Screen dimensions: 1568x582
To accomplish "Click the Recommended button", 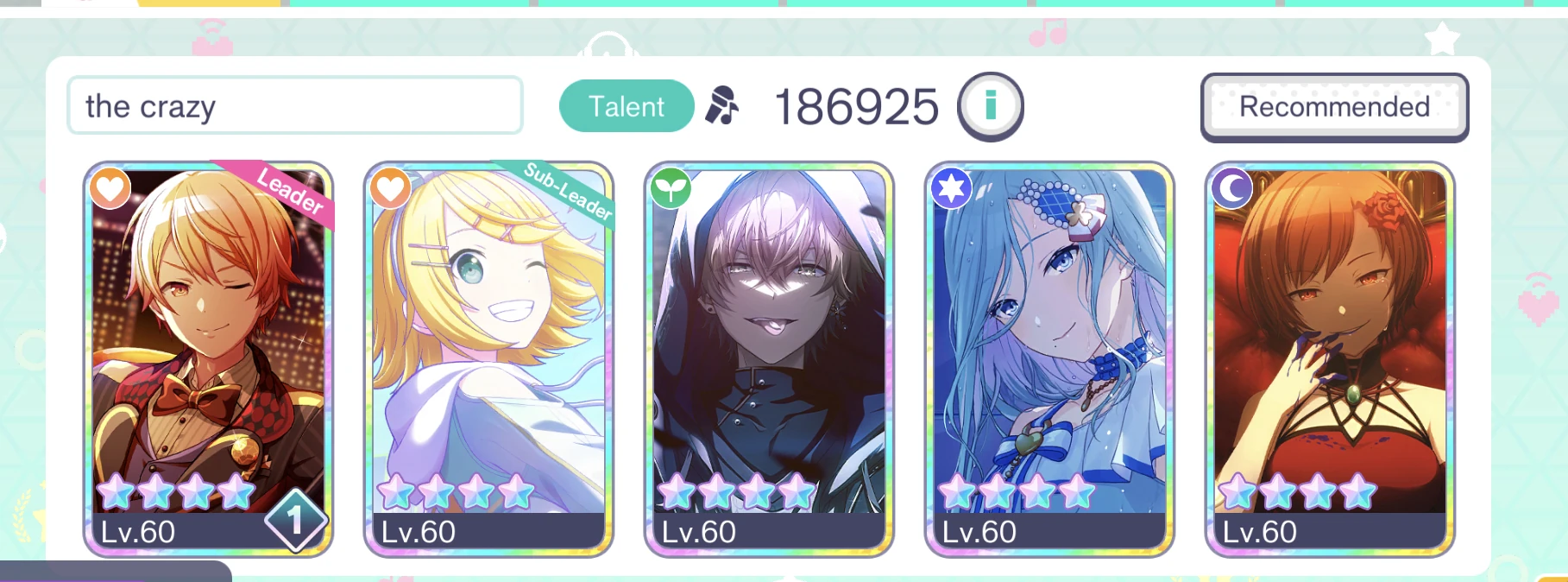I will tap(1334, 107).
